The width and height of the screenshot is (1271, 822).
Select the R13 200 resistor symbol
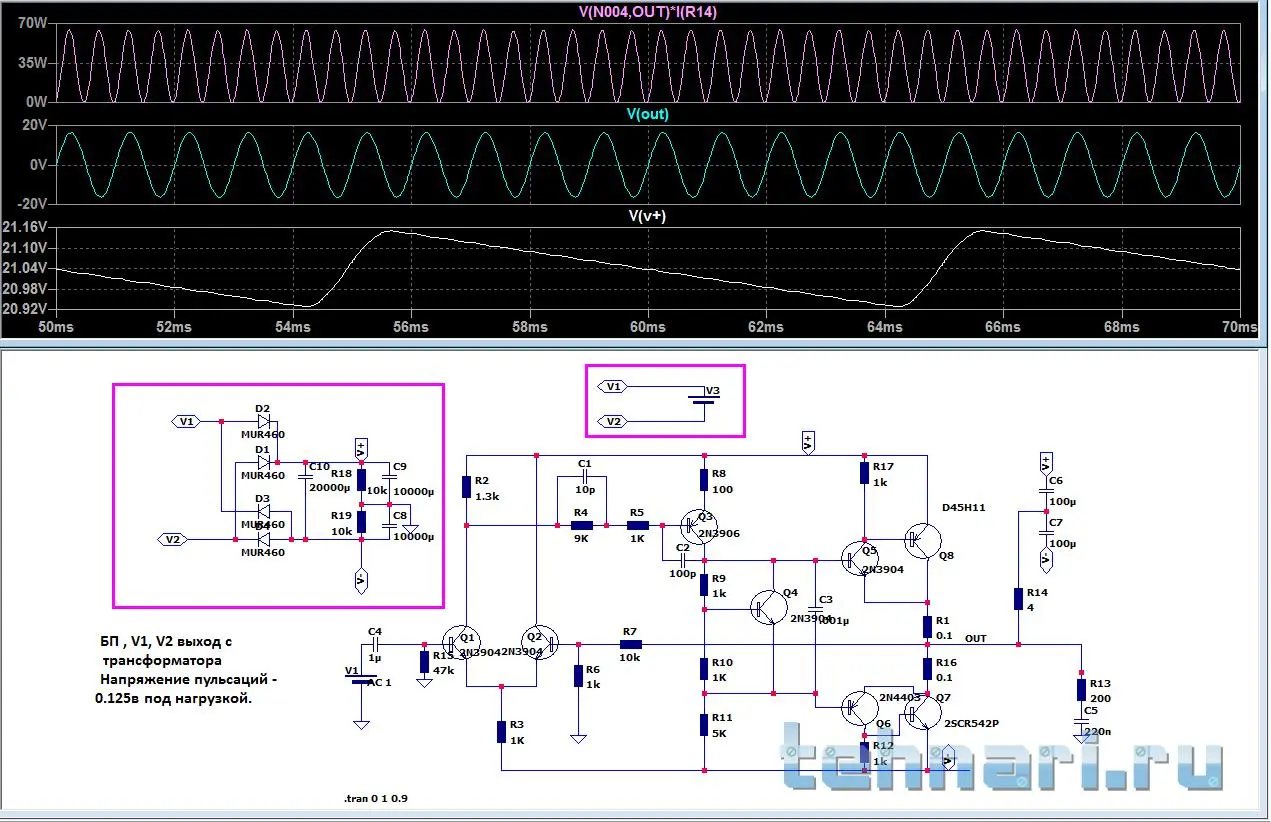click(1081, 689)
